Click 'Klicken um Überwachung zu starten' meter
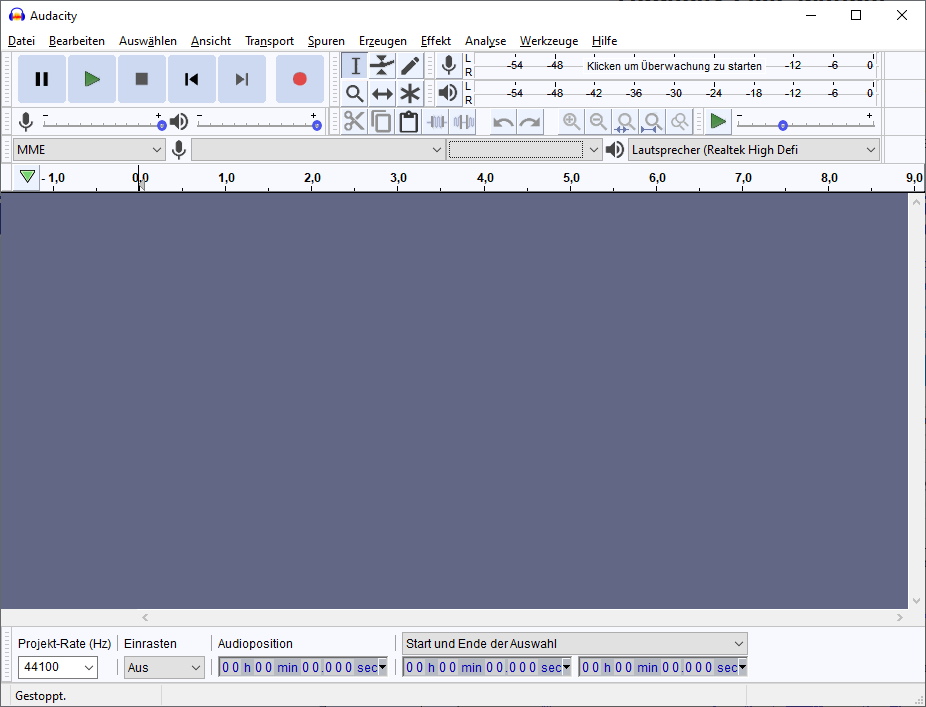The width and height of the screenshot is (926, 707). [x=674, y=66]
